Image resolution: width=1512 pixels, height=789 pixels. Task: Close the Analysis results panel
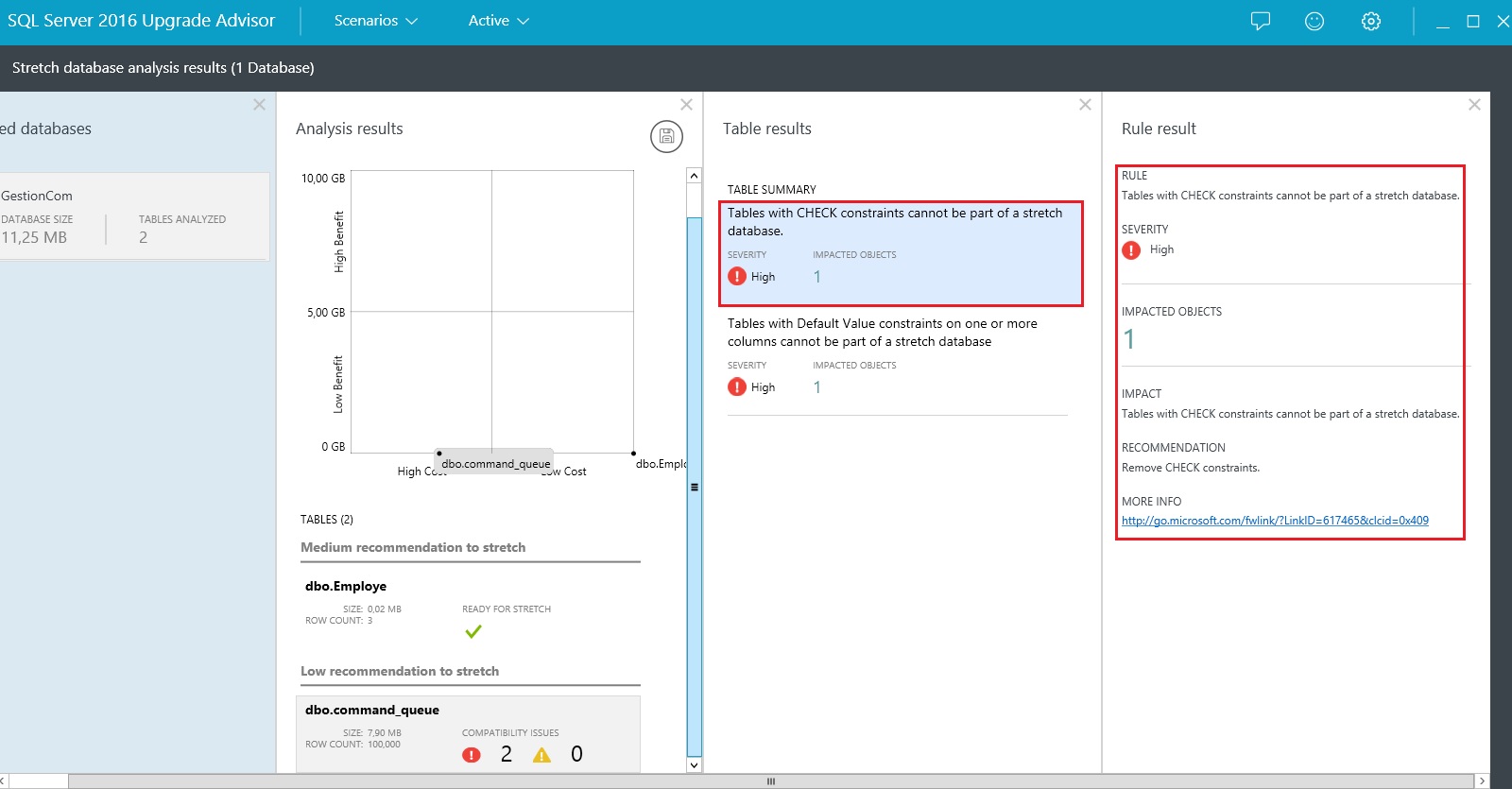(687, 105)
